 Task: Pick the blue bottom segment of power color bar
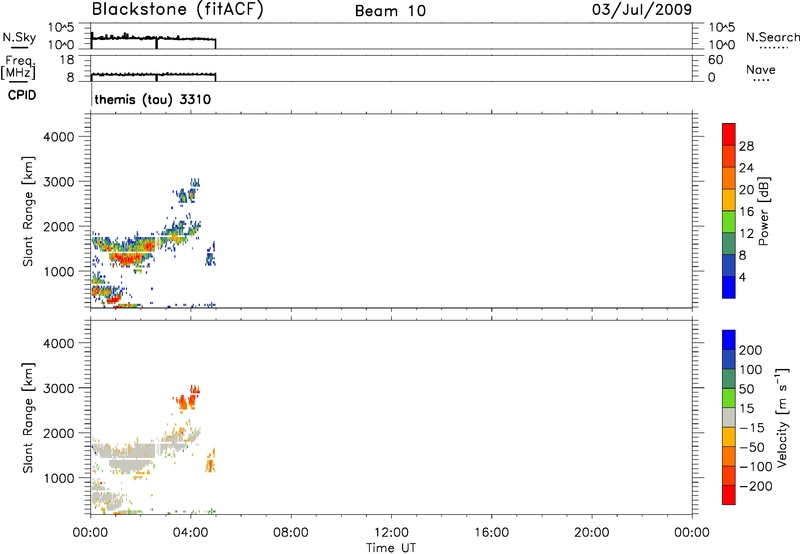click(x=729, y=287)
